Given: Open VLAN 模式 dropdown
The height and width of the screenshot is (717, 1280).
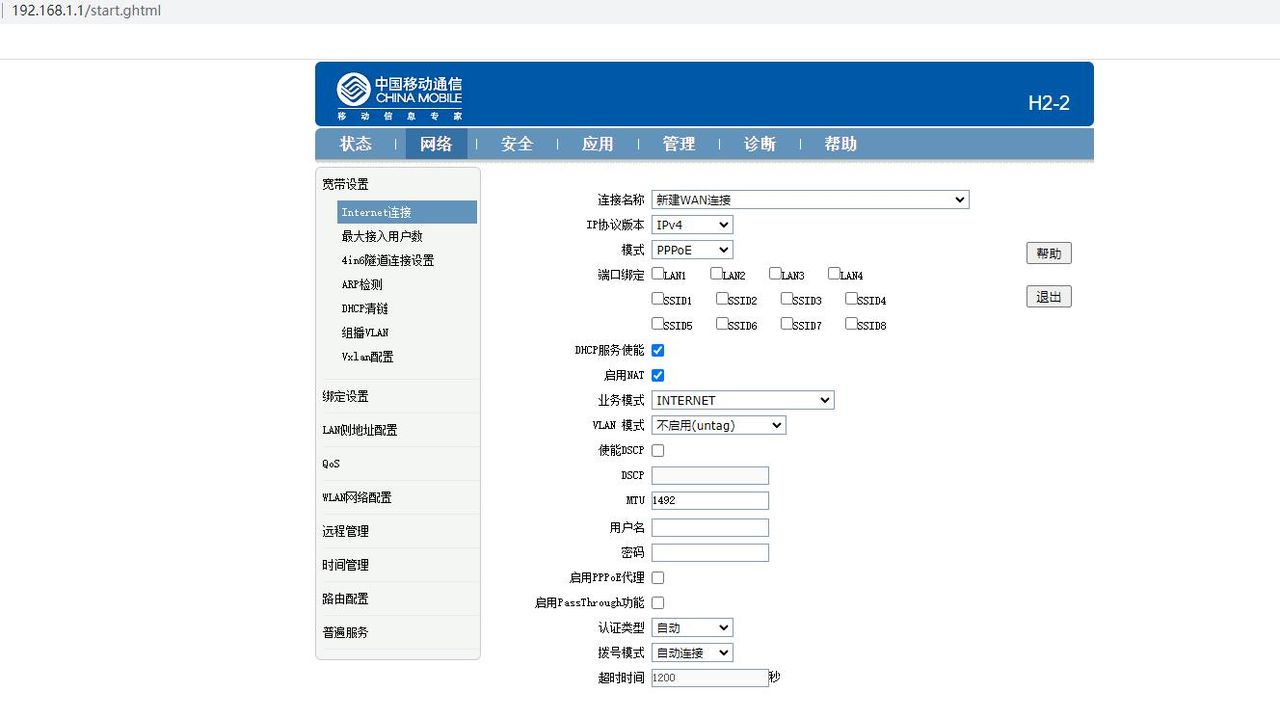Looking at the screenshot, I should [719, 425].
